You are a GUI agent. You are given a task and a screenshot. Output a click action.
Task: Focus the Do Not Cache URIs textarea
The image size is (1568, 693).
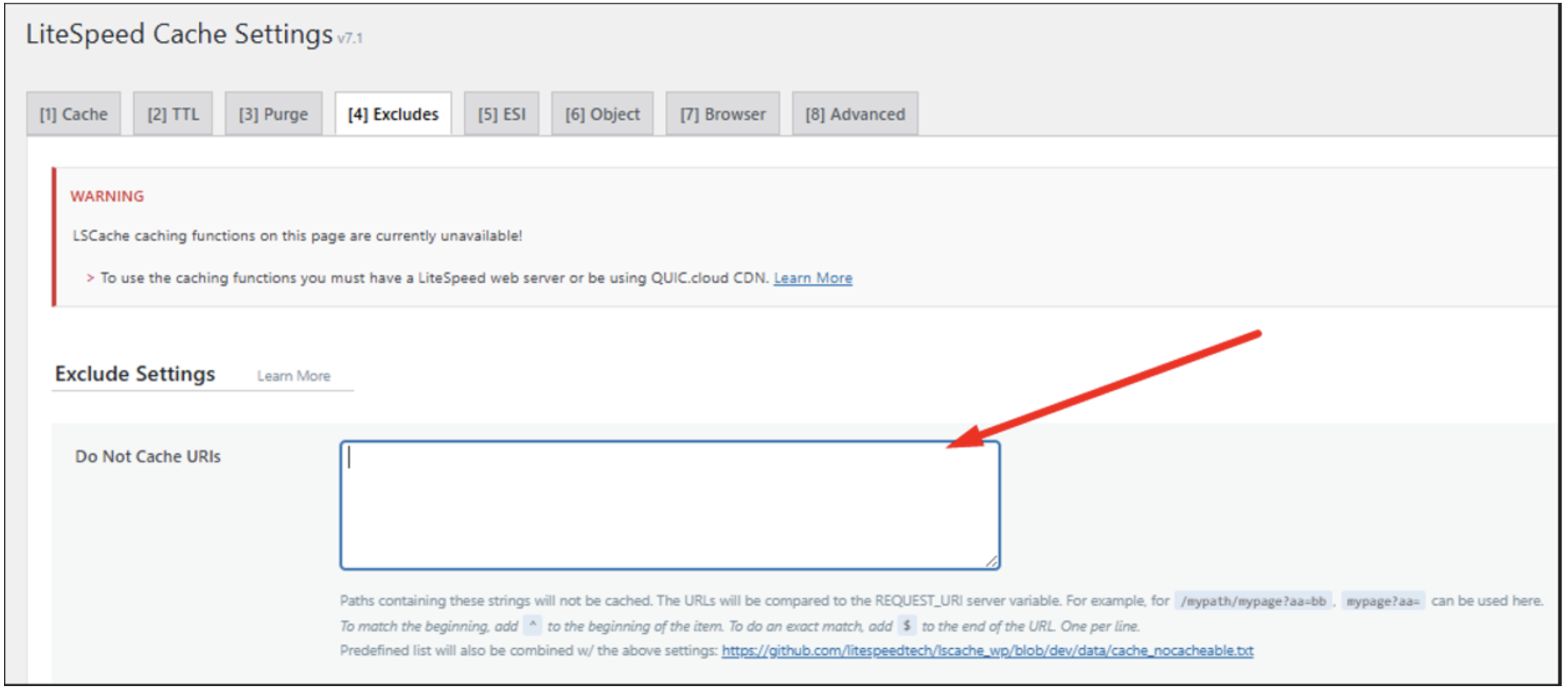(670, 505)
